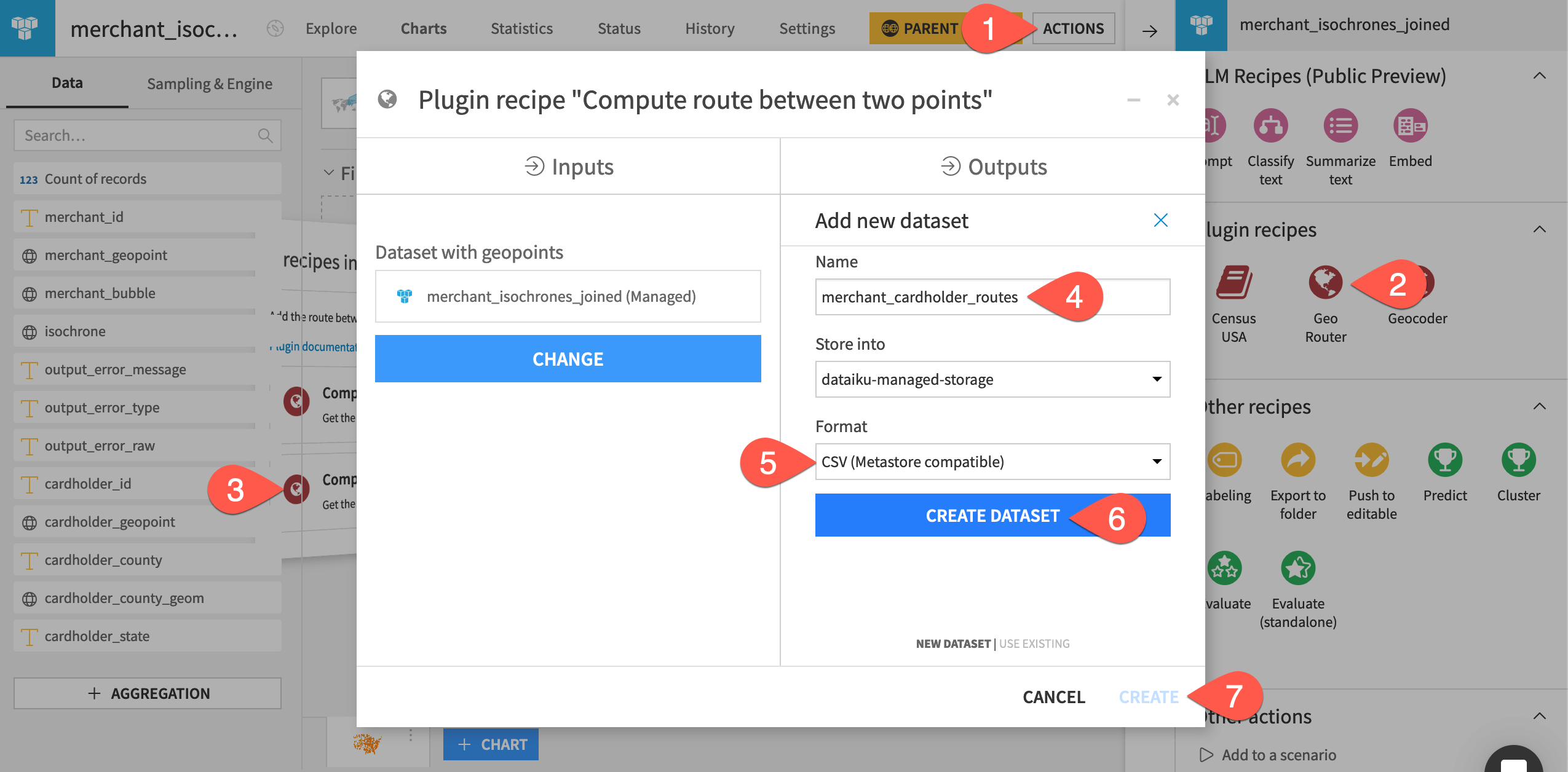Open the Status tab
The image size is (1568, 772).
click(619, 28)
